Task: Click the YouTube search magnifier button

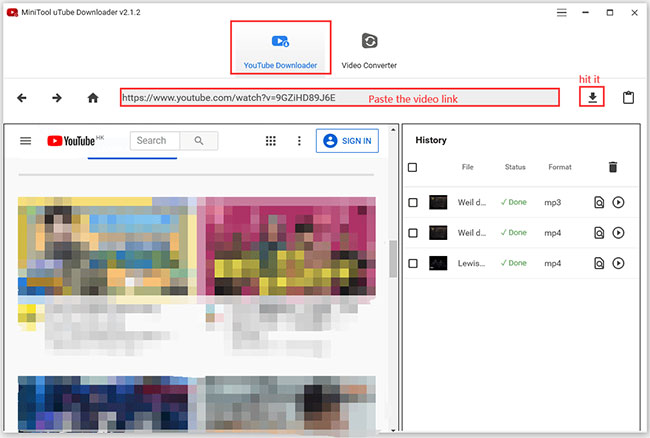Action: (199, 140)
